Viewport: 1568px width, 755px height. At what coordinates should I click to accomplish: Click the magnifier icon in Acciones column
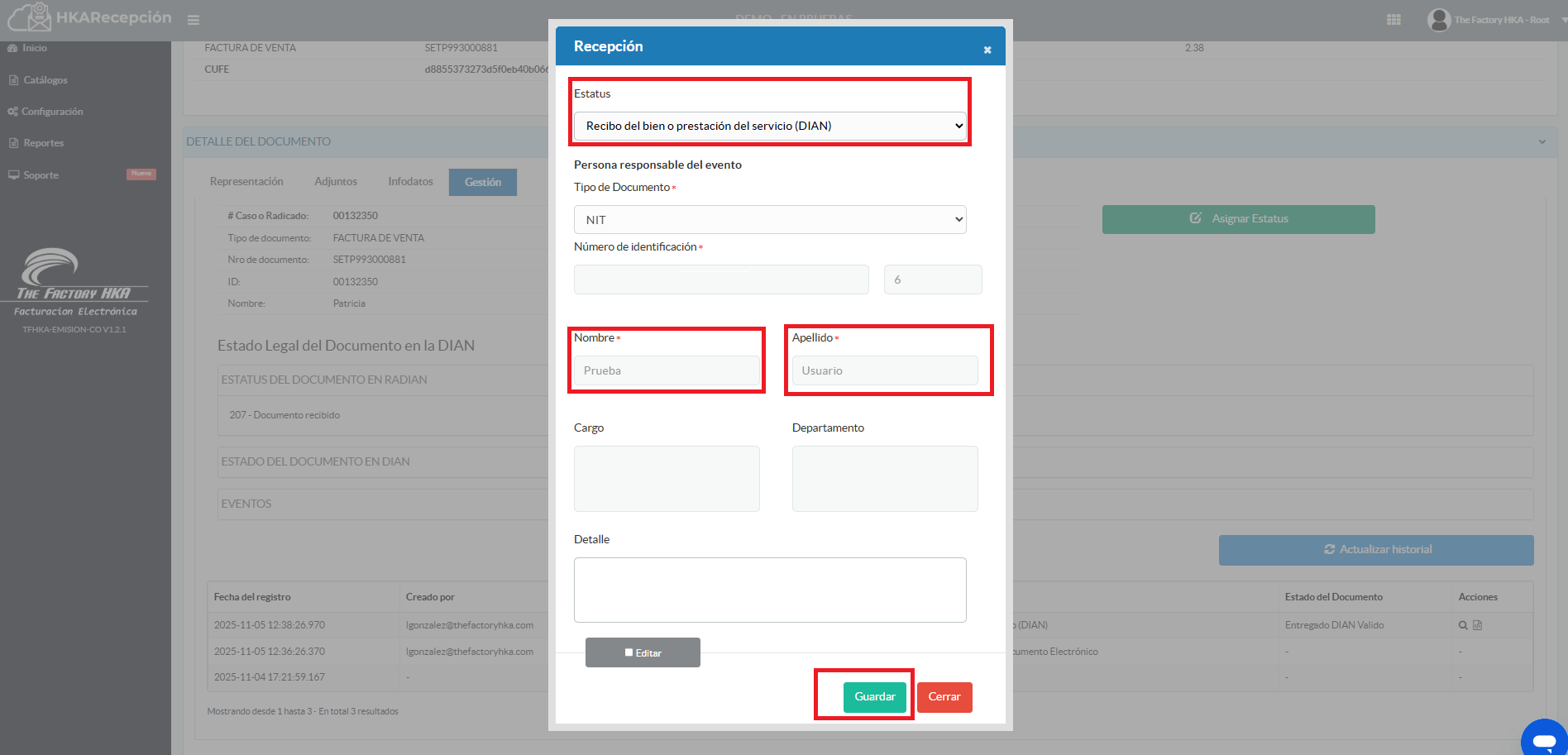[x=1463, y=625]
